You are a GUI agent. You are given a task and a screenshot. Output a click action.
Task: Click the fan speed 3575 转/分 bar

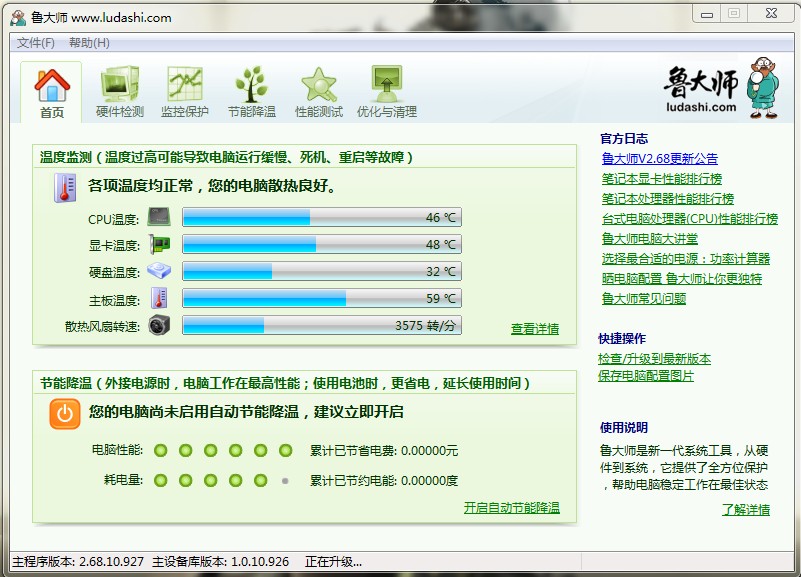(322, 325)
